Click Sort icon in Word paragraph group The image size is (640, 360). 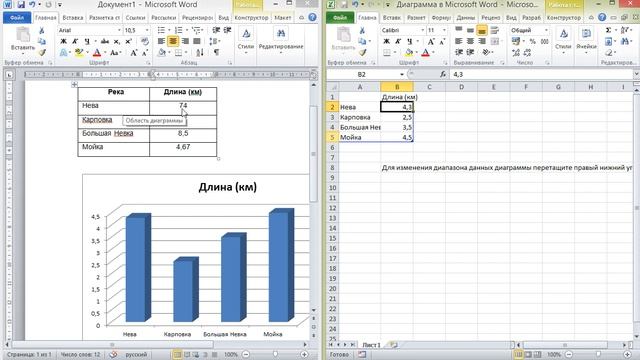(x=200, y=52)
